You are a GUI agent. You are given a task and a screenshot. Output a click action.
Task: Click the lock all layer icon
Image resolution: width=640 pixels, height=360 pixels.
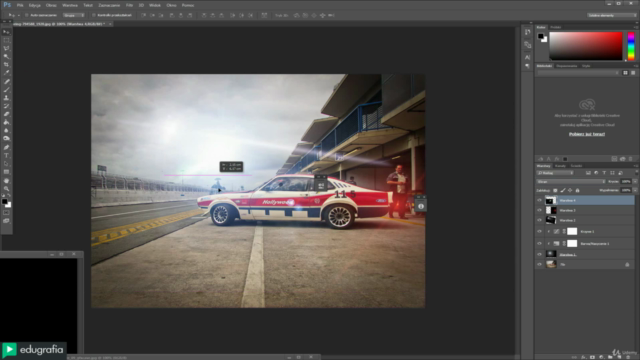pyautogui.click(x=577, y=190)
